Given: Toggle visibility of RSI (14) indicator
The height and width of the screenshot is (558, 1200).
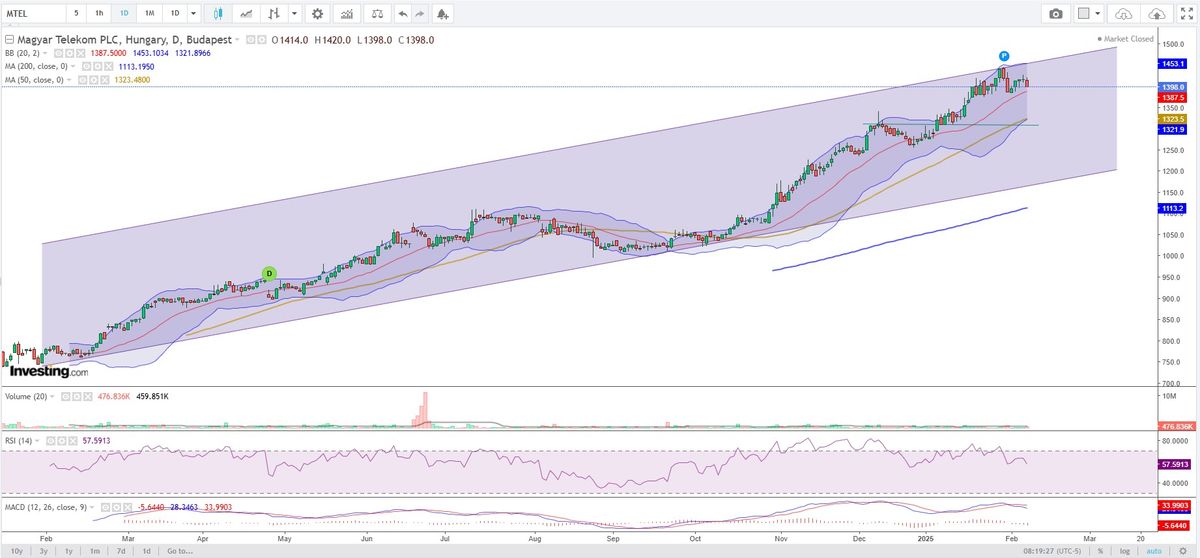Looking at the screenshot, I should point(50,440).
